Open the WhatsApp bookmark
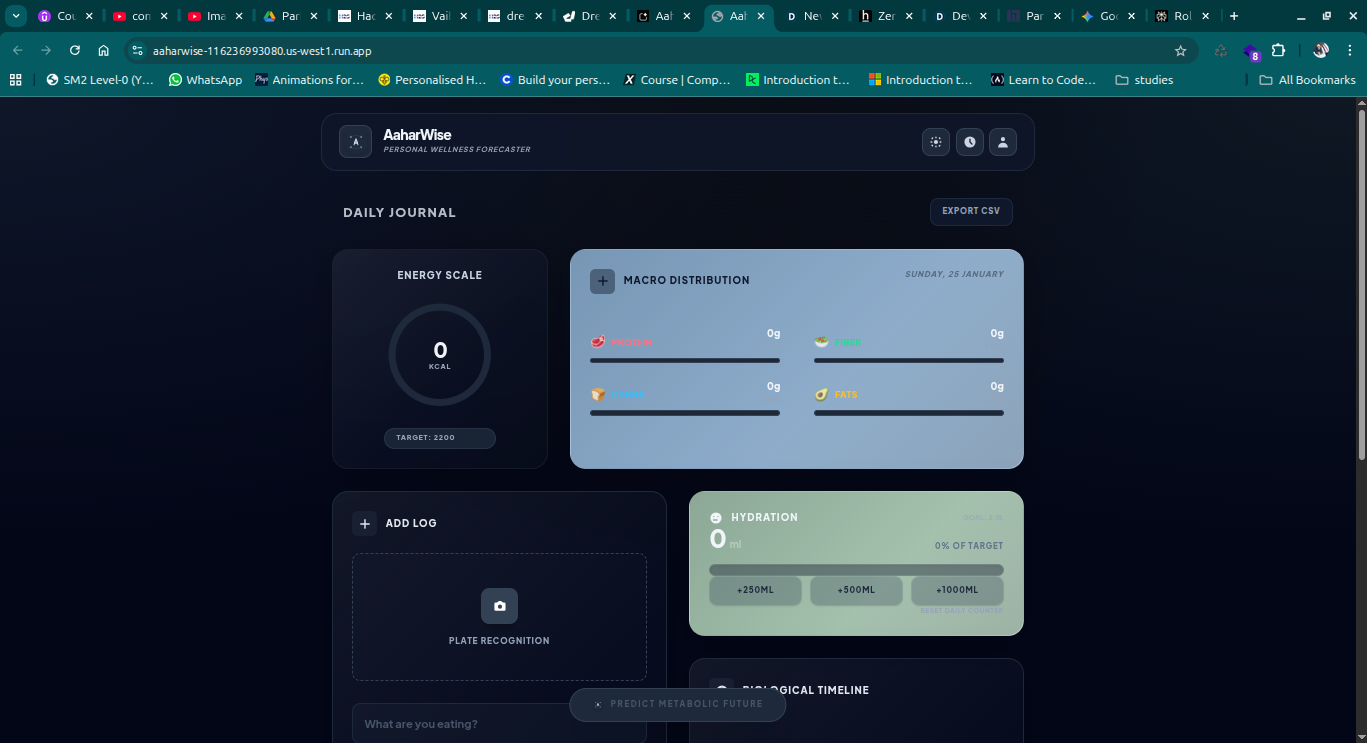The width and height of the screenshot is (1367, 743). click(x=205, y=80)
